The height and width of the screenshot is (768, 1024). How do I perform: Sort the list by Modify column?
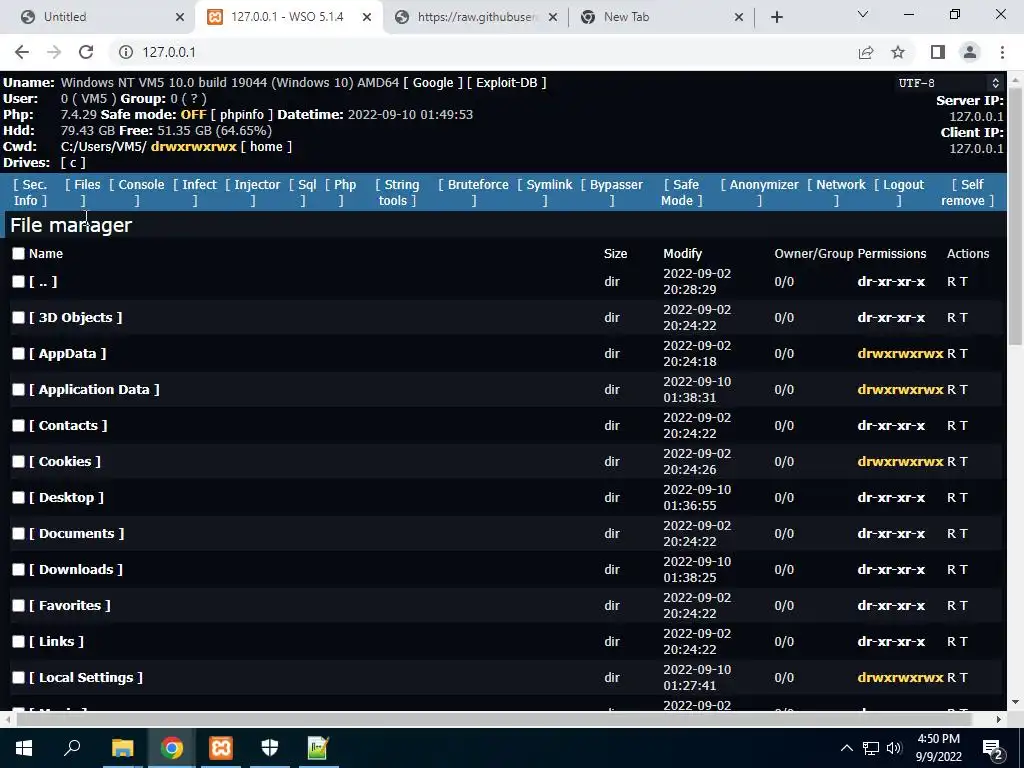coord(682,253)
